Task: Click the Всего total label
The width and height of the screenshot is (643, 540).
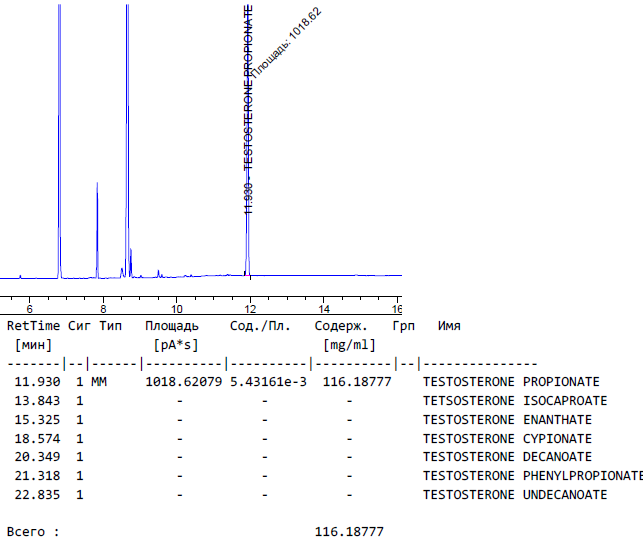Action: pos(33,532)
